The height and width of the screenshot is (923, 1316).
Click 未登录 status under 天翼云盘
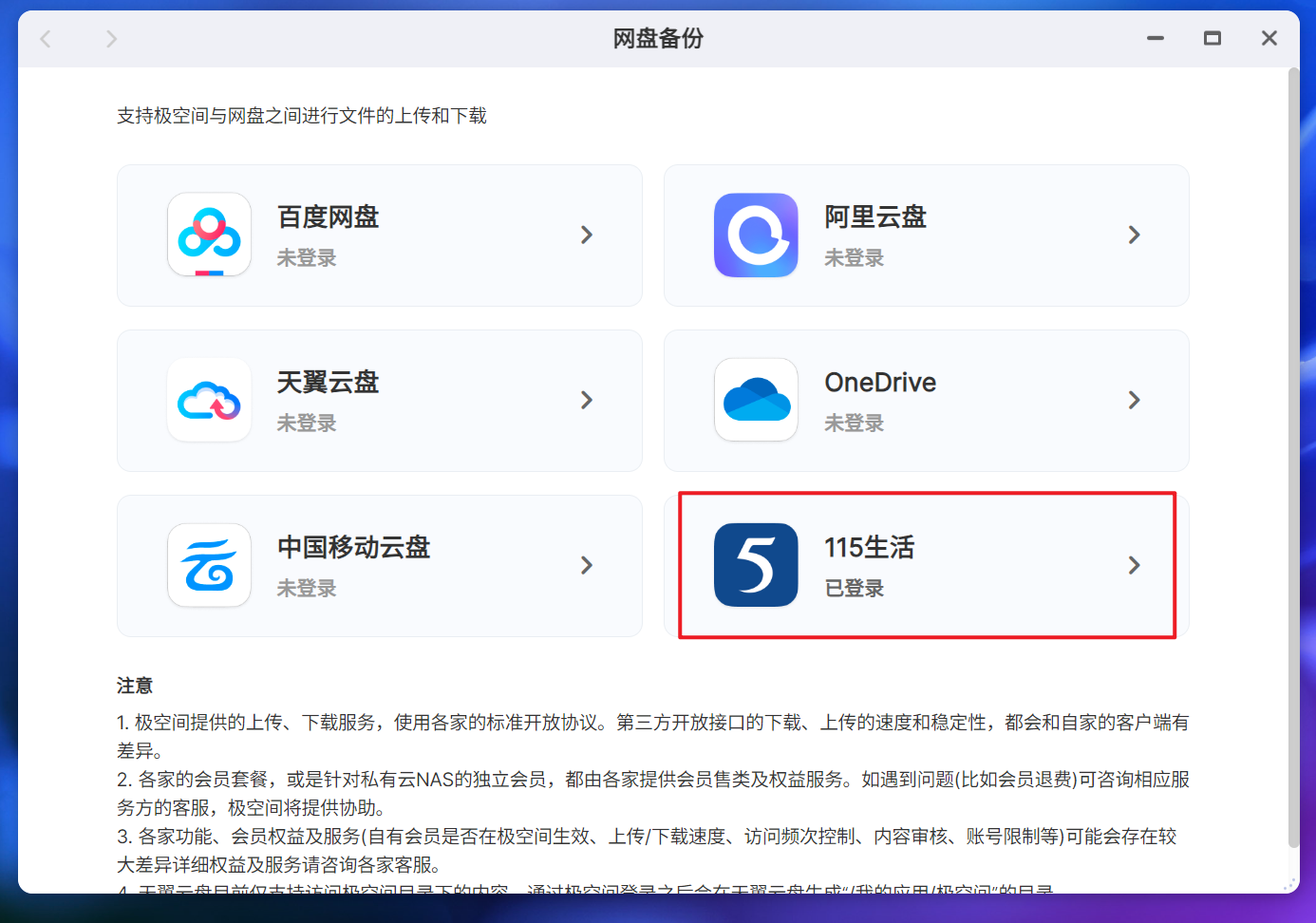coord(307,424)
